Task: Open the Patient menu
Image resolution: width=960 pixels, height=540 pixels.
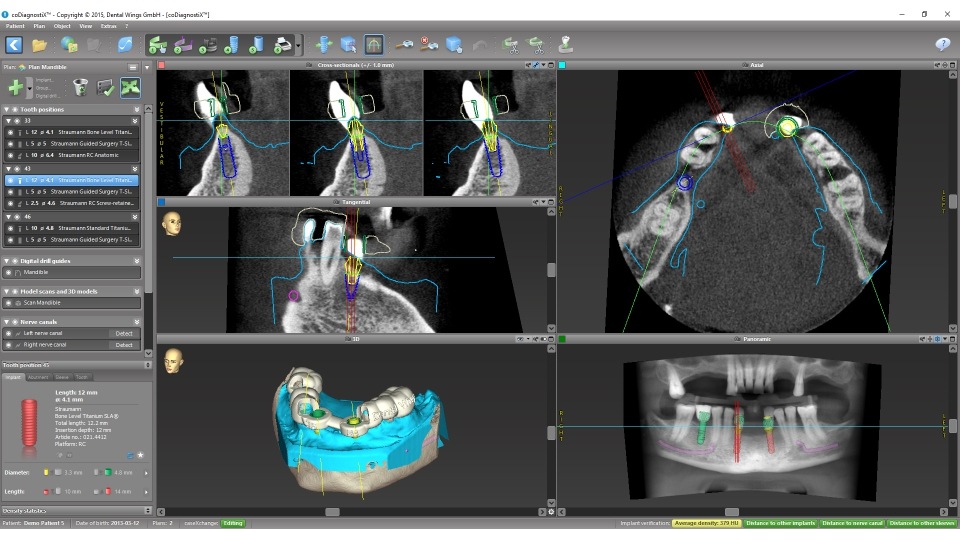Action: 15,26
